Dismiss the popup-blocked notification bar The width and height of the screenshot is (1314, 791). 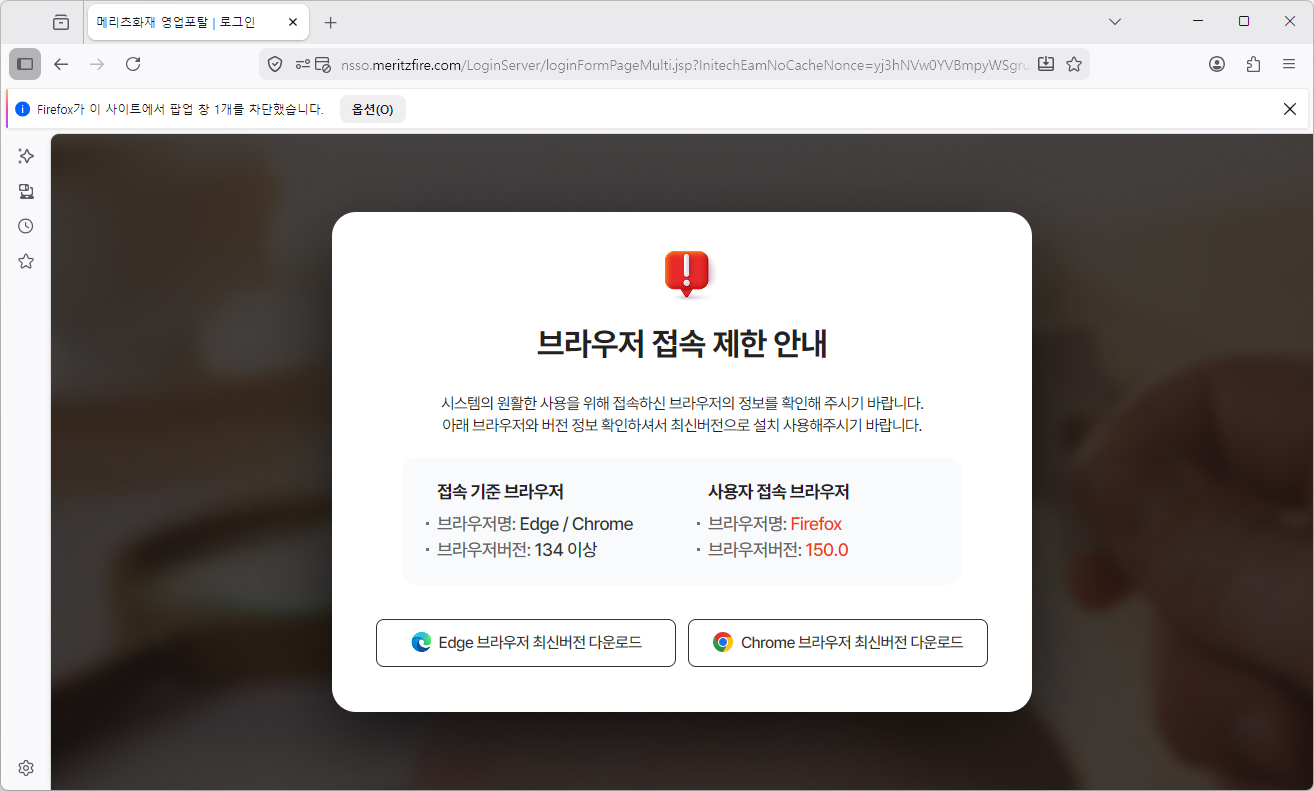pyautogui.click(x=1290, y=109)
